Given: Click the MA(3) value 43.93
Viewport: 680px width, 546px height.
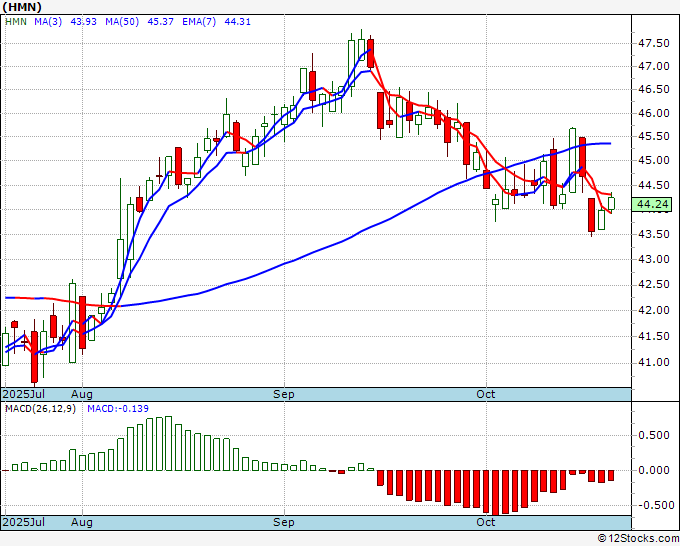Looking at the screenshot, I should click(83, 22).
